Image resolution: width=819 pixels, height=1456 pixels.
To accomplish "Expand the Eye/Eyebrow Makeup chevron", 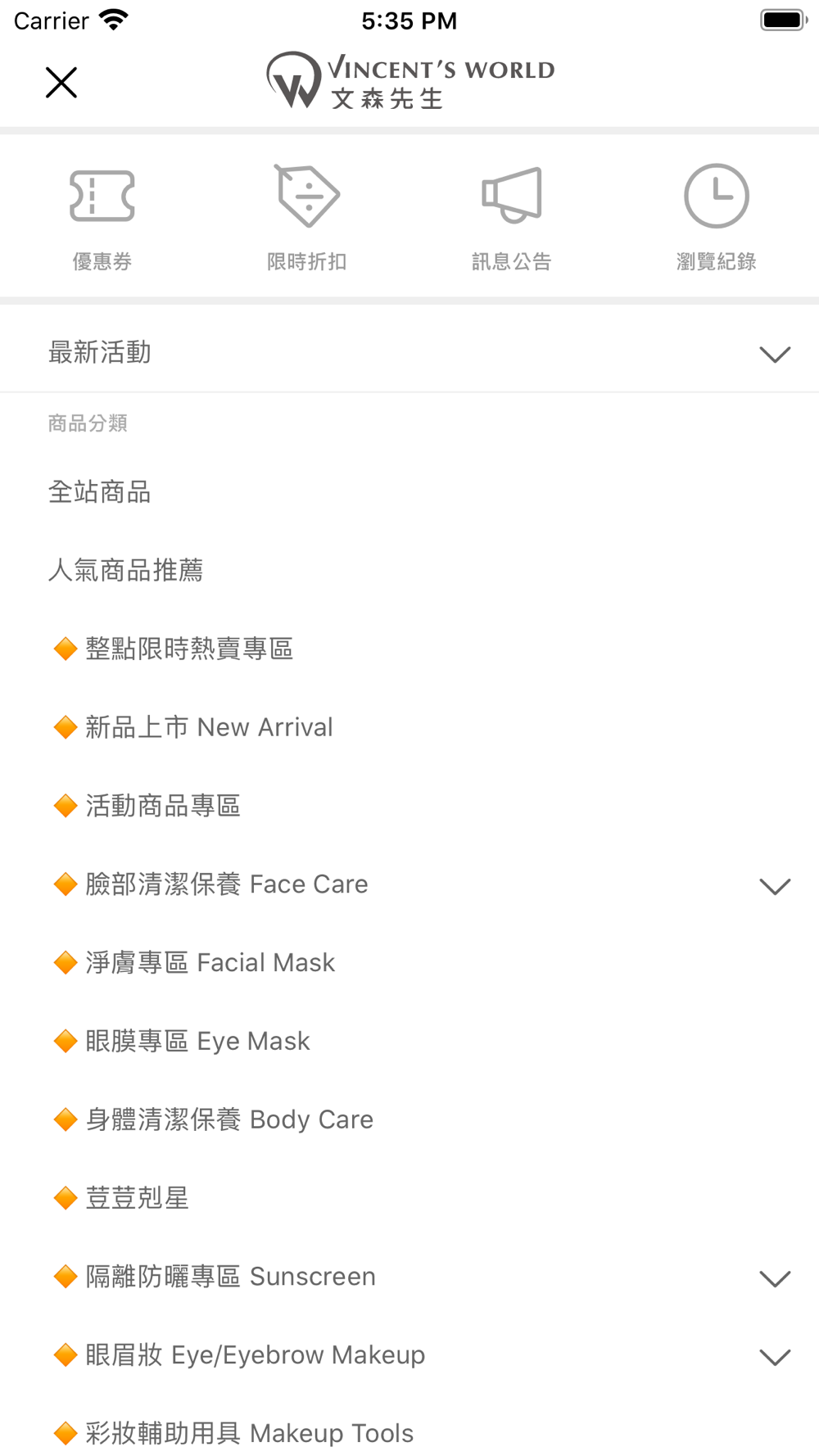I will (774, 1356).
